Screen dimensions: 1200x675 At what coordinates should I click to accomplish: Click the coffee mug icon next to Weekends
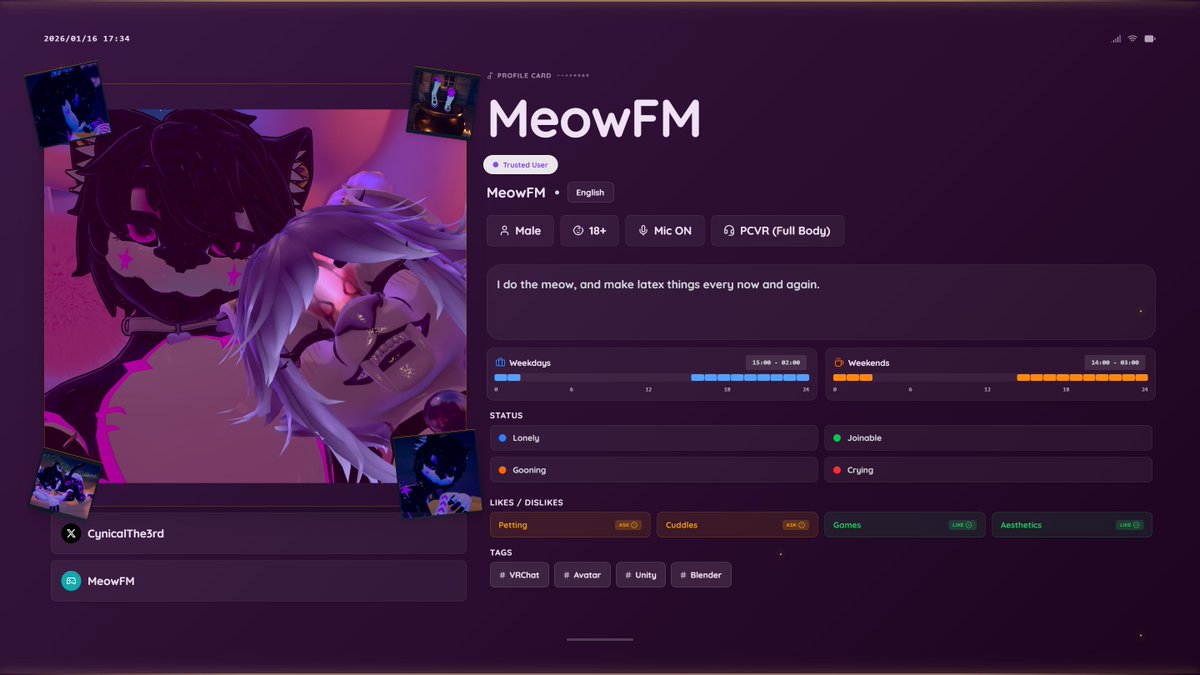point(838,362)
